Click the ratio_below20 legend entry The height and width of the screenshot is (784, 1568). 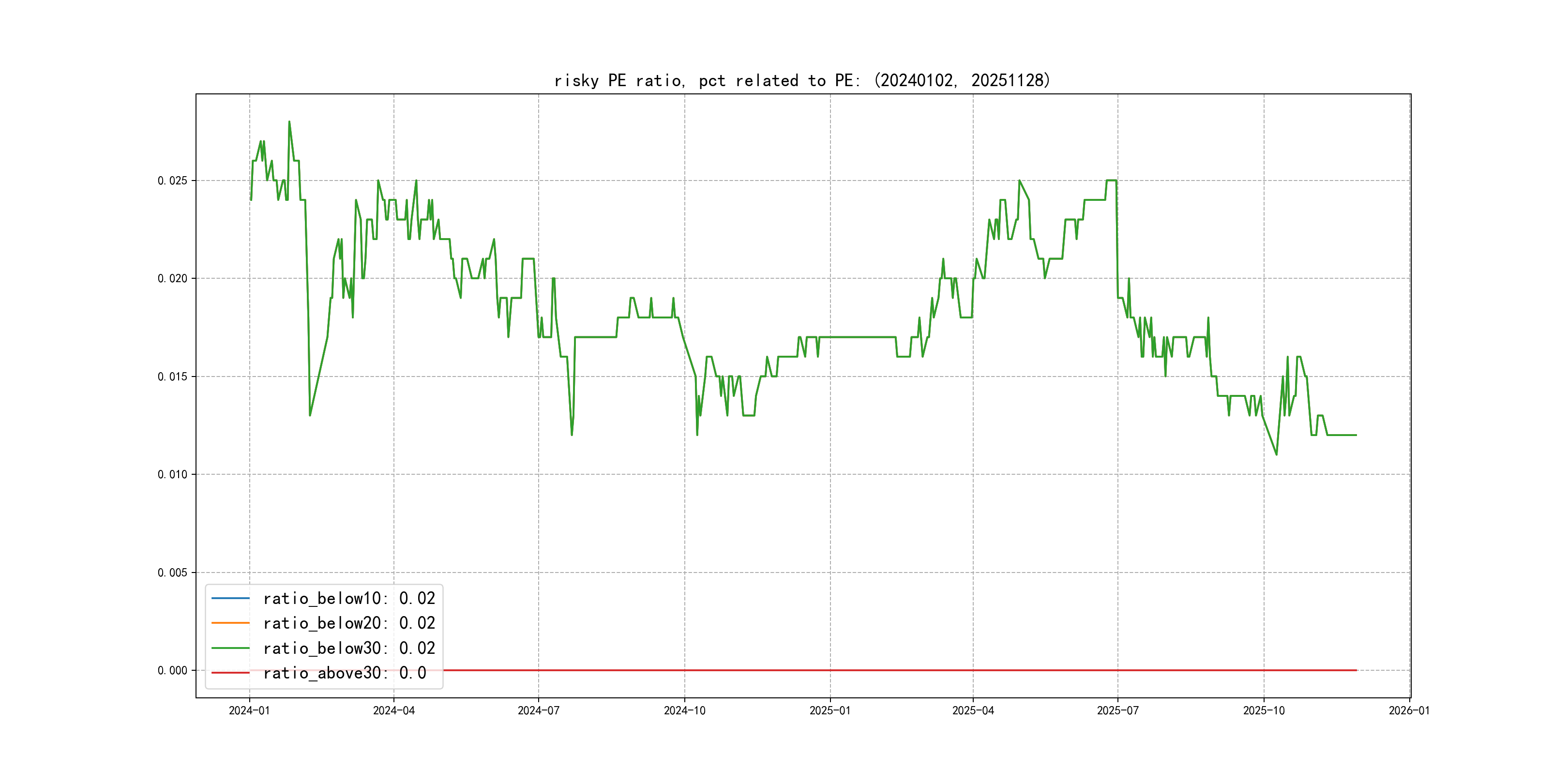click(349, 623)
